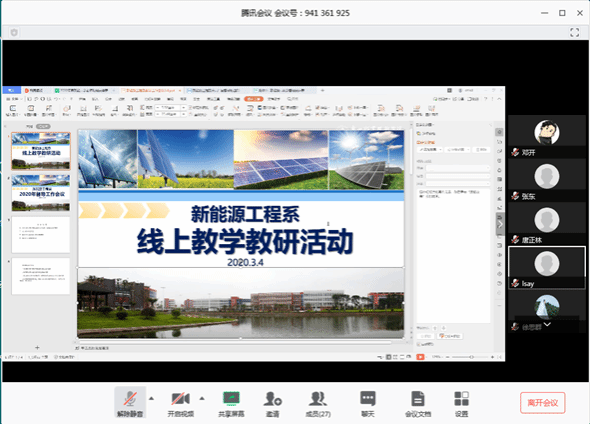The width and height of the screenshot is (590, 424).
Task: Start slideshow with orange play button
Action: (420, 357)
